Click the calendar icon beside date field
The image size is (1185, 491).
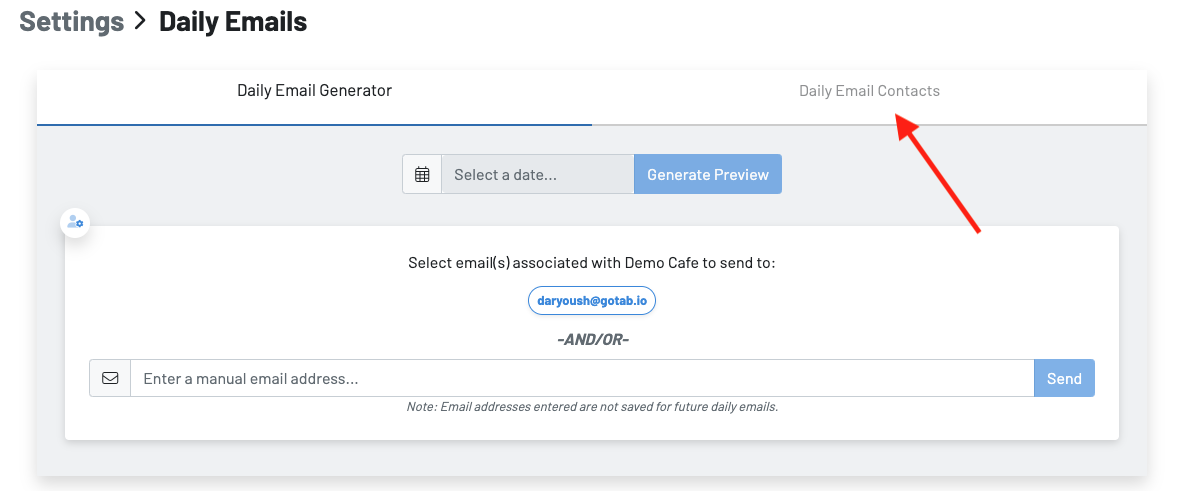tap(422, 174)
